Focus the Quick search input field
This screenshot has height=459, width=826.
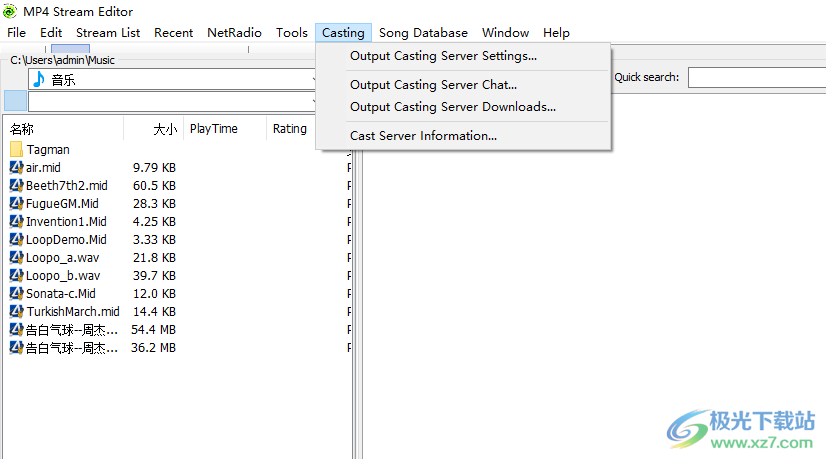click(x=757, y=77)
